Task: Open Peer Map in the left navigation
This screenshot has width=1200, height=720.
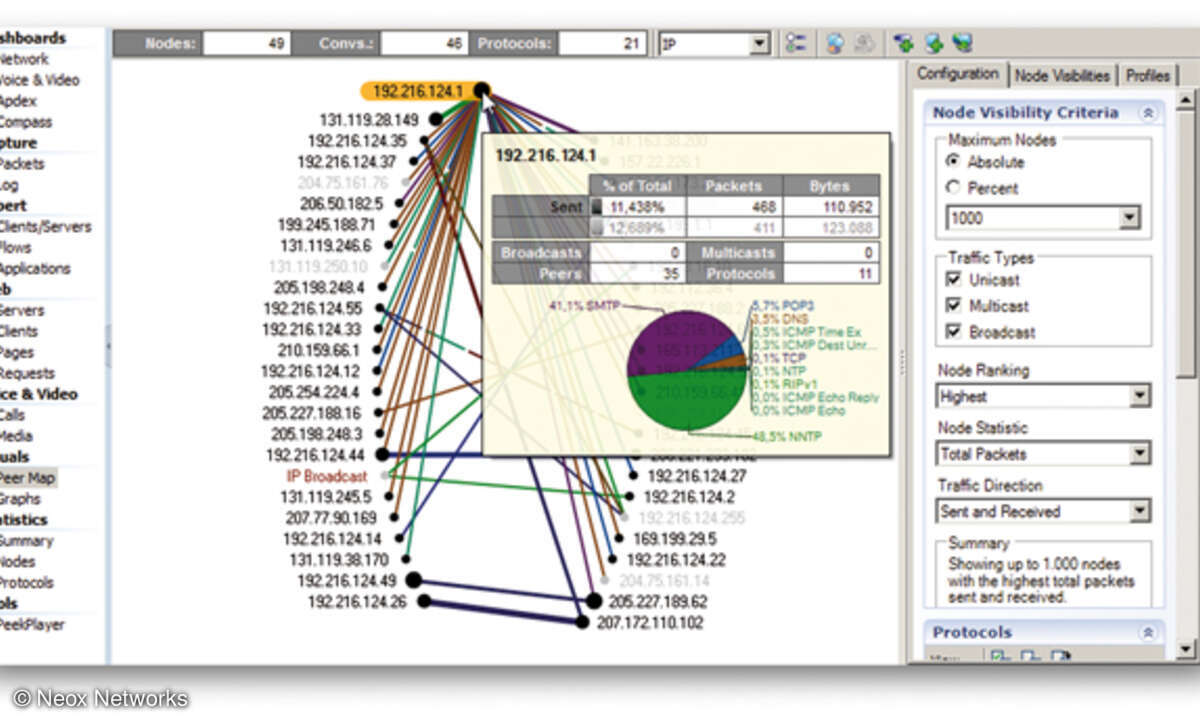Action: (x=25, y=477)
